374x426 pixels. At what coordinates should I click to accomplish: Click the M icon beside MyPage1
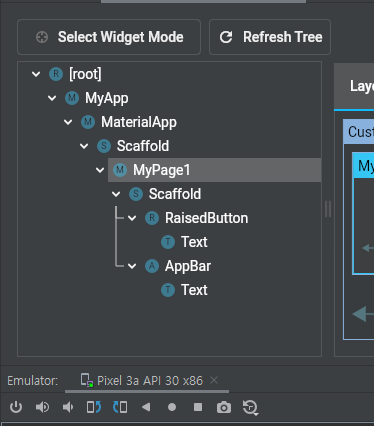pos(120,170)
